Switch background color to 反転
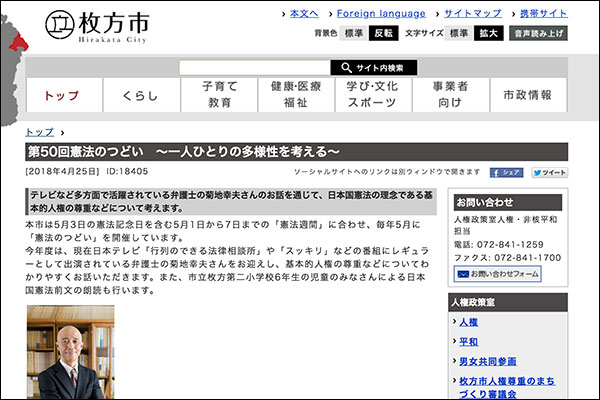The height and width of the screenshot is (400, 600). pyautogui.click(x=383, y=33)
